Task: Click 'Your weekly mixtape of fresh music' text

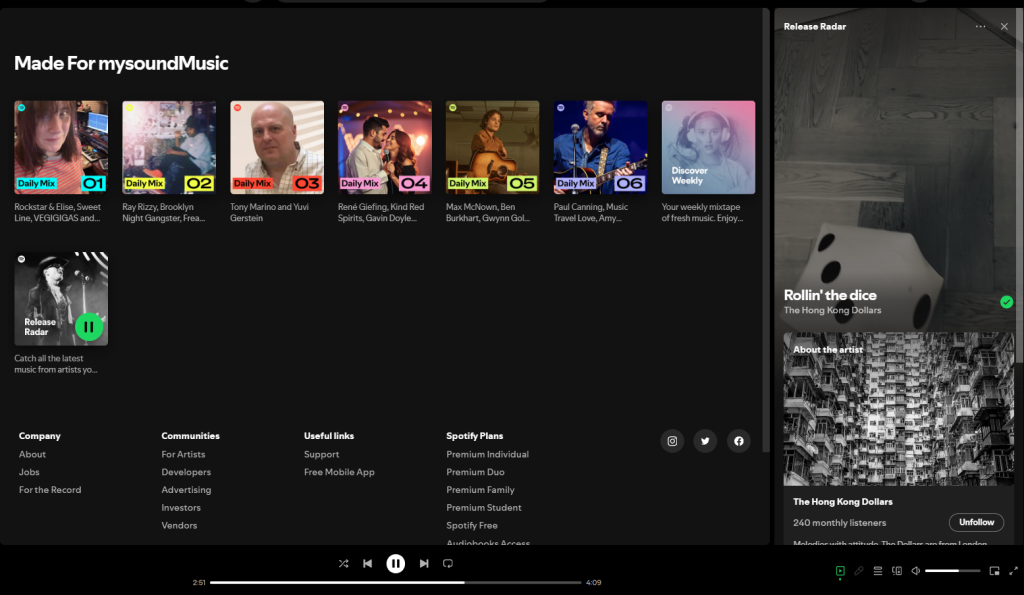Action: 702,212
